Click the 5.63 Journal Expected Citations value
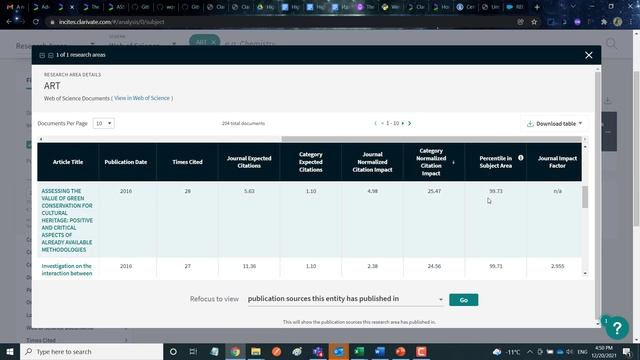Screen dimensions: 640x360 click(x=249, y=191)
